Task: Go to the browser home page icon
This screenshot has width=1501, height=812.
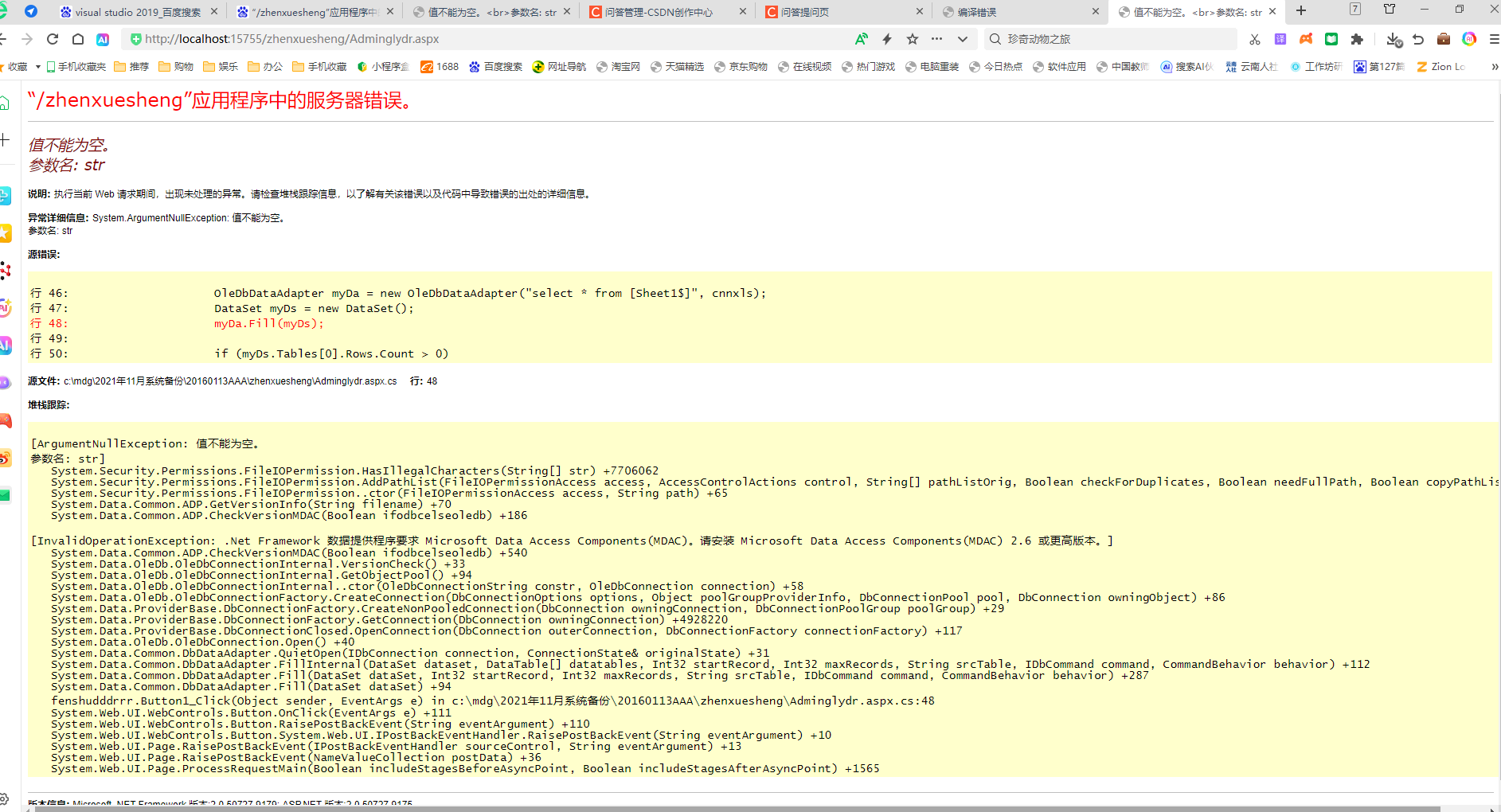Action: click(x=78, y=39)
